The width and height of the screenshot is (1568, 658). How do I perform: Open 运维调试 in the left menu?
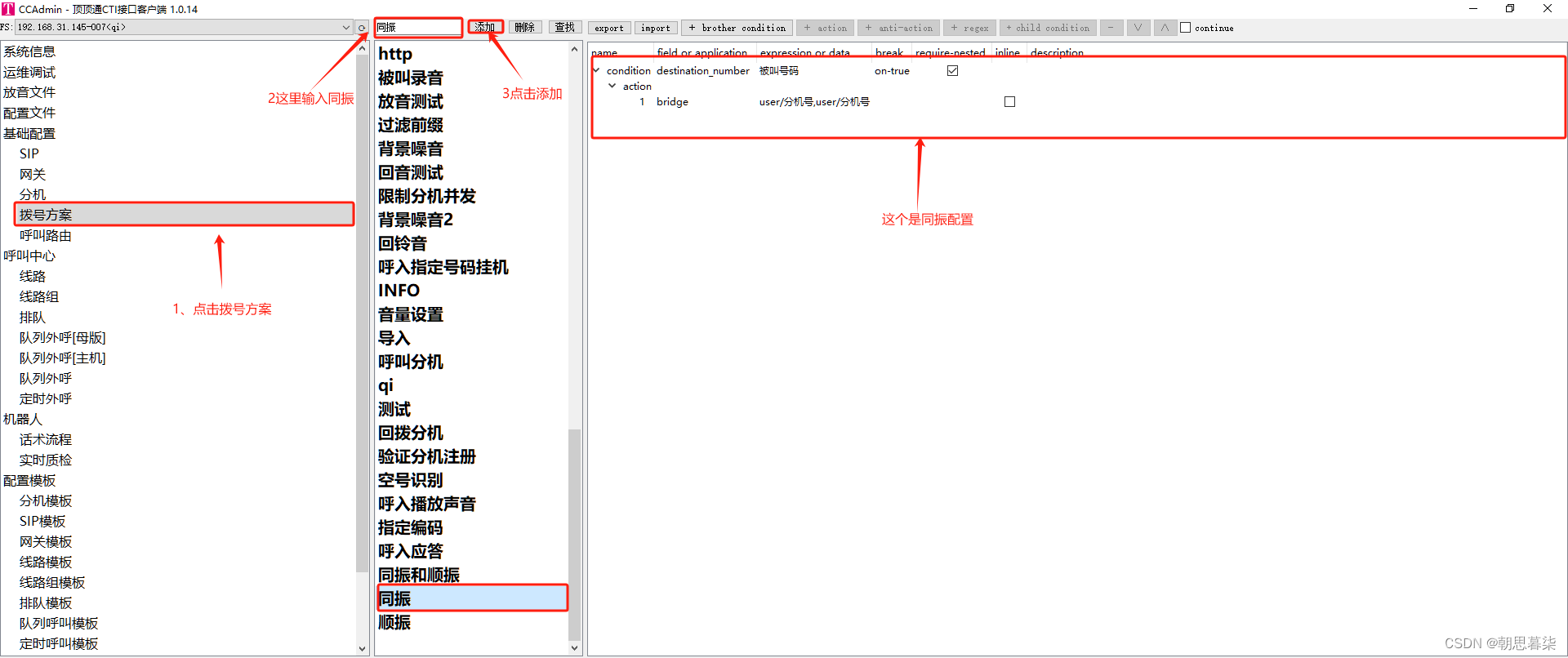tap(29, 72)
